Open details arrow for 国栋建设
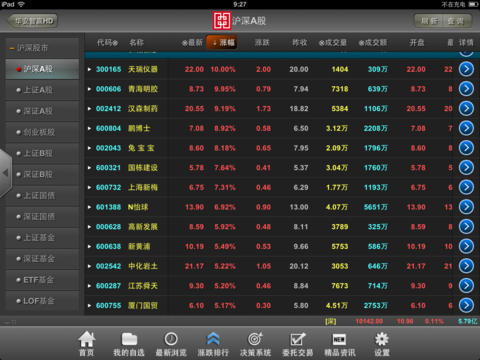 point(466,167)
